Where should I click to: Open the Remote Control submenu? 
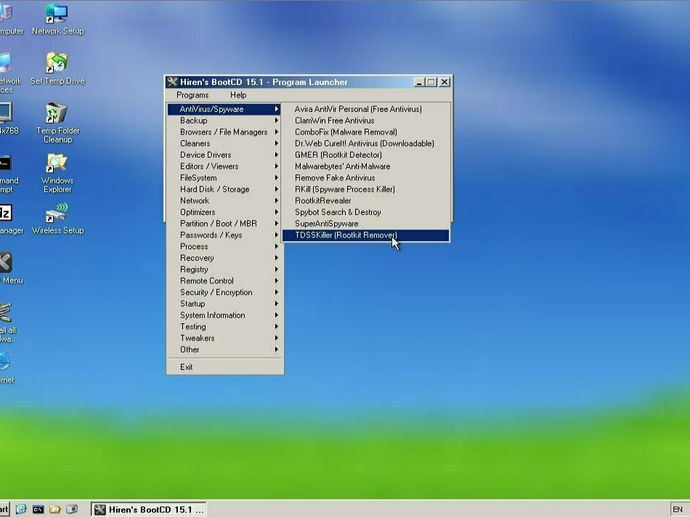pyautogui.click(x=224, y=281)
